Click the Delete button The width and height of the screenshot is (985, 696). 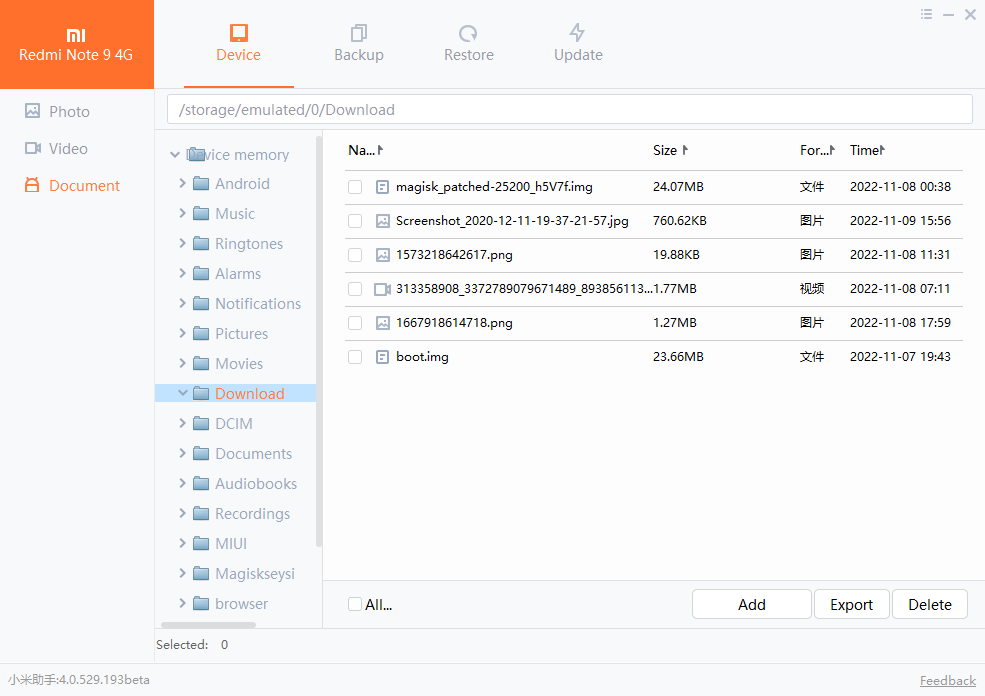[930, 604]
